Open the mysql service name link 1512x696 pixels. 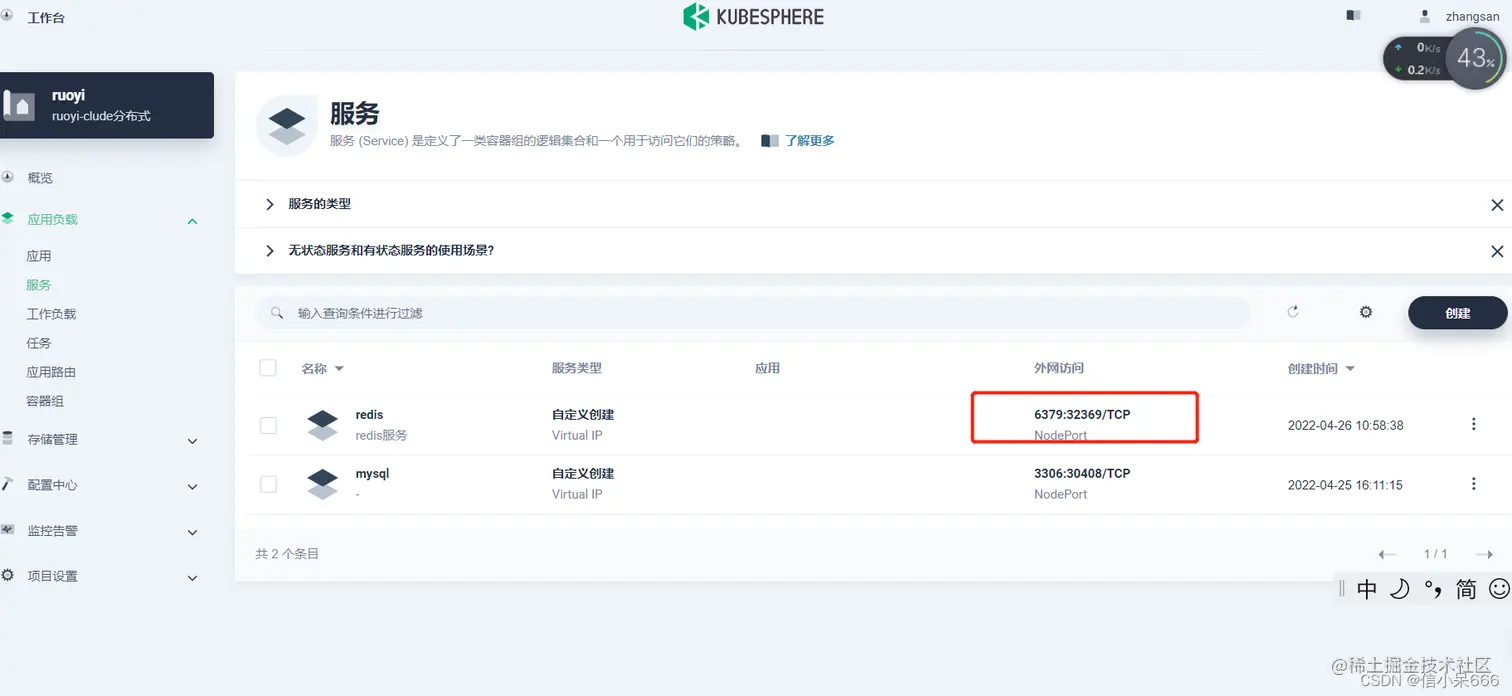[372, 473]
